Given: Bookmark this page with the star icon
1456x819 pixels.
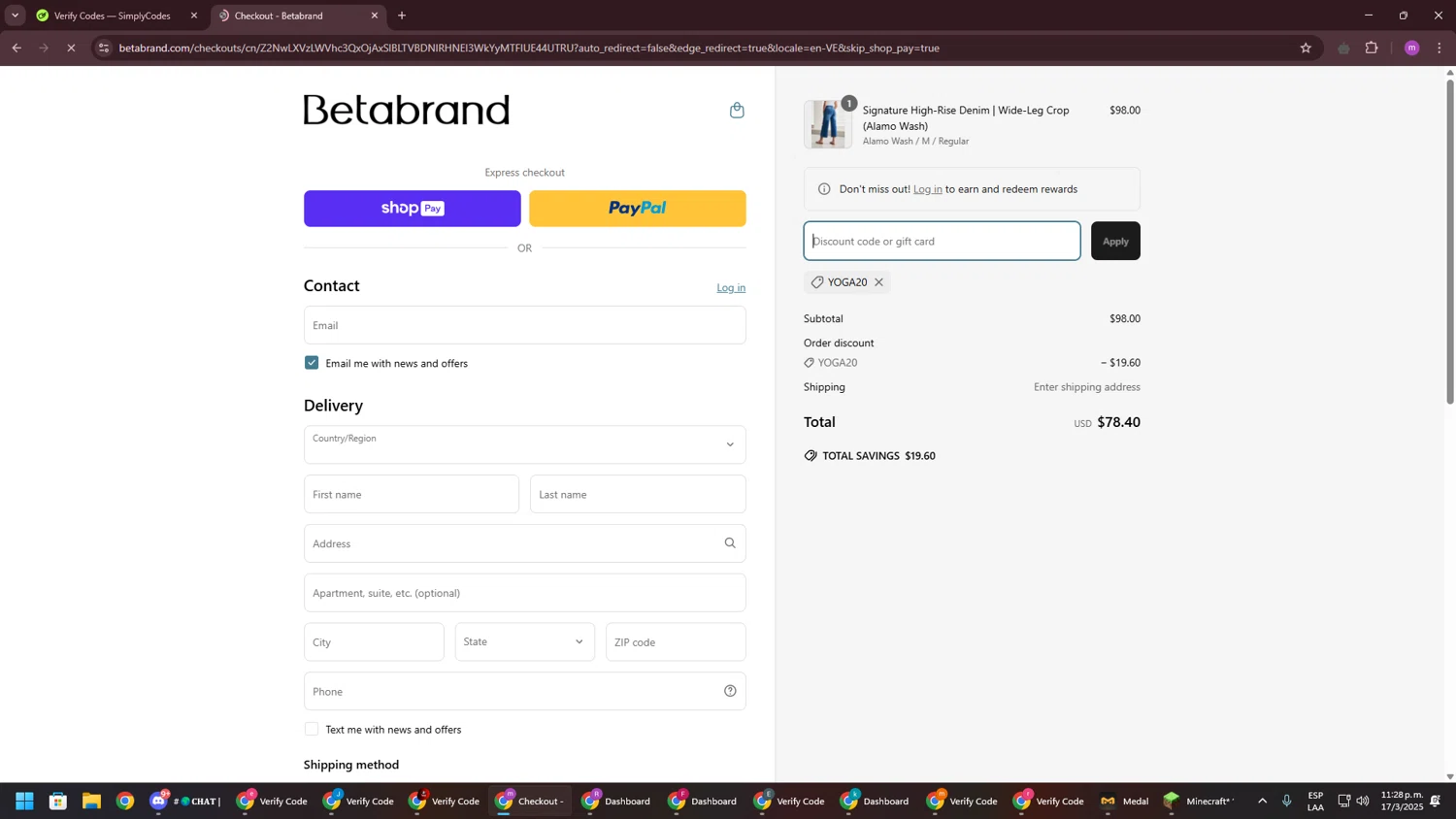Looking at the screenshot, I should click(x=1306, y=48).
